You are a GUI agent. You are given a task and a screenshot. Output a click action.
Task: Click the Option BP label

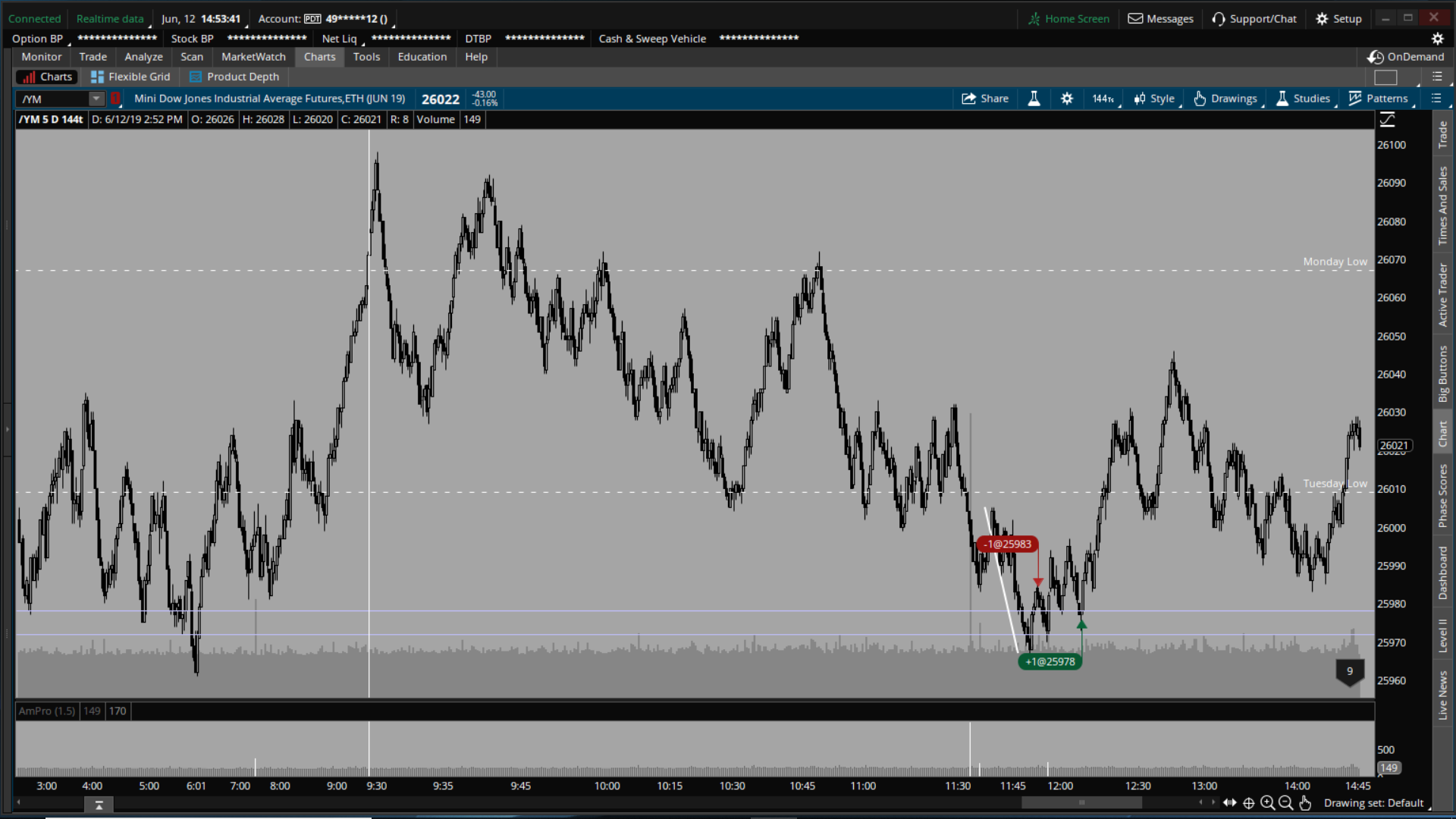point(38,39)
